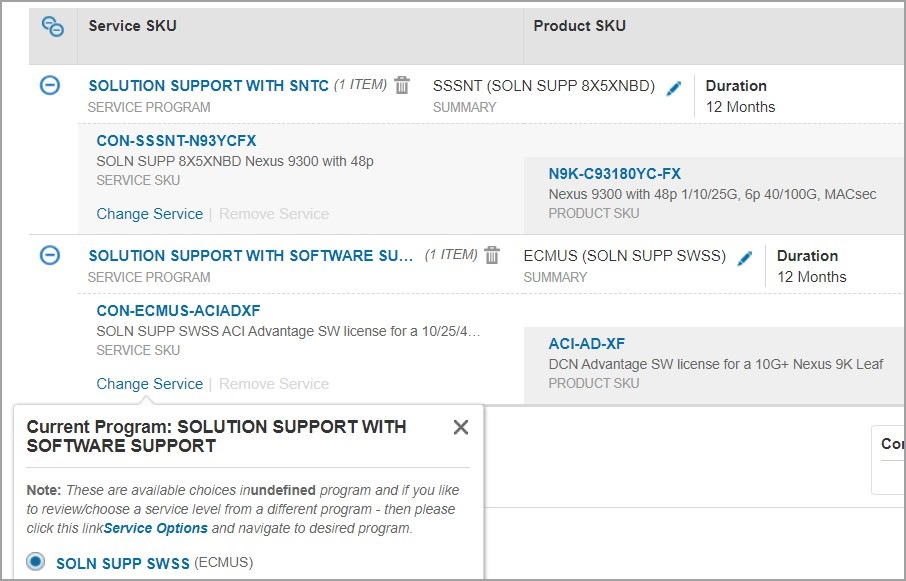The height and width of the screenshot is (581, 906).
Task: Delete the Solution Support with SNTC program
Action: (x=402, y=85)
